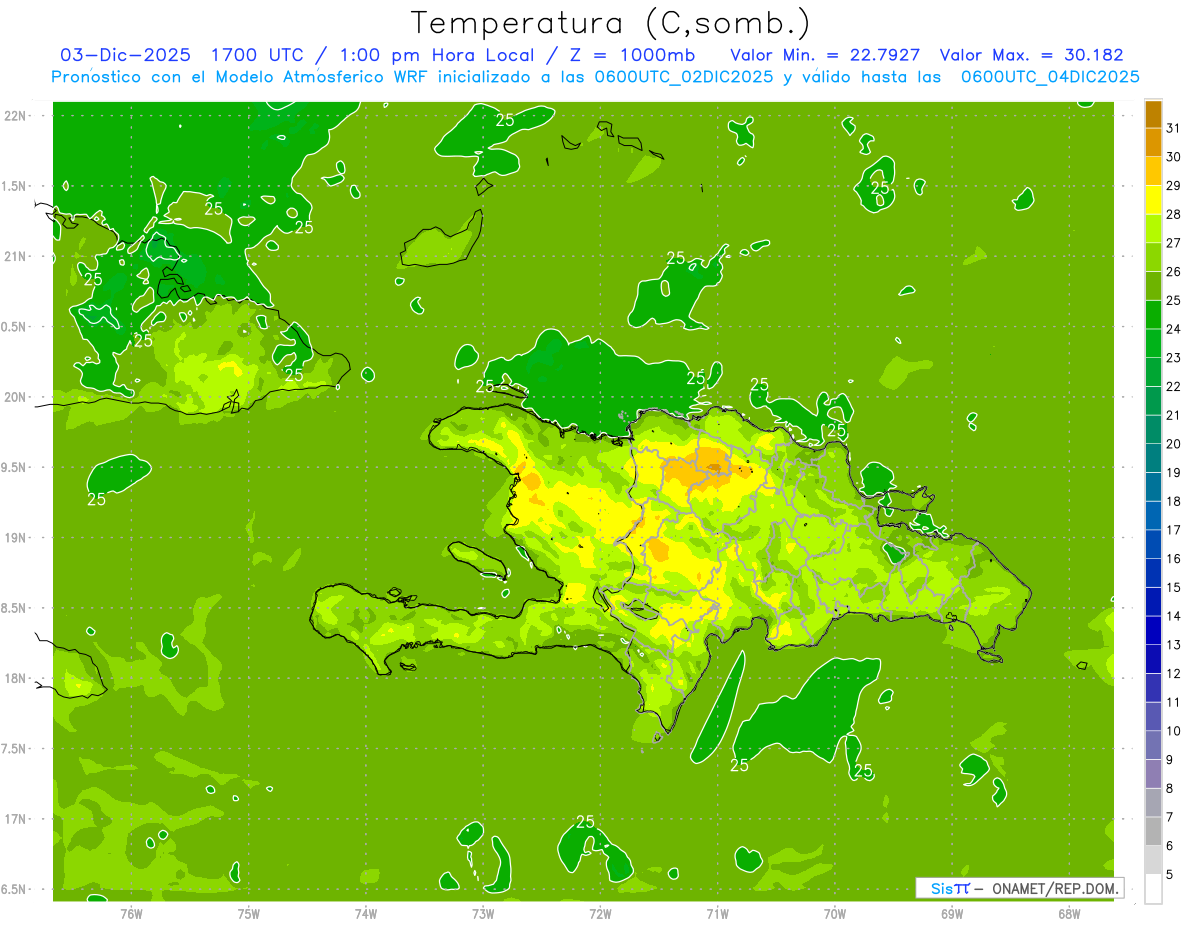Click the legend swatch between 30 and 31

click(1153, 143)
